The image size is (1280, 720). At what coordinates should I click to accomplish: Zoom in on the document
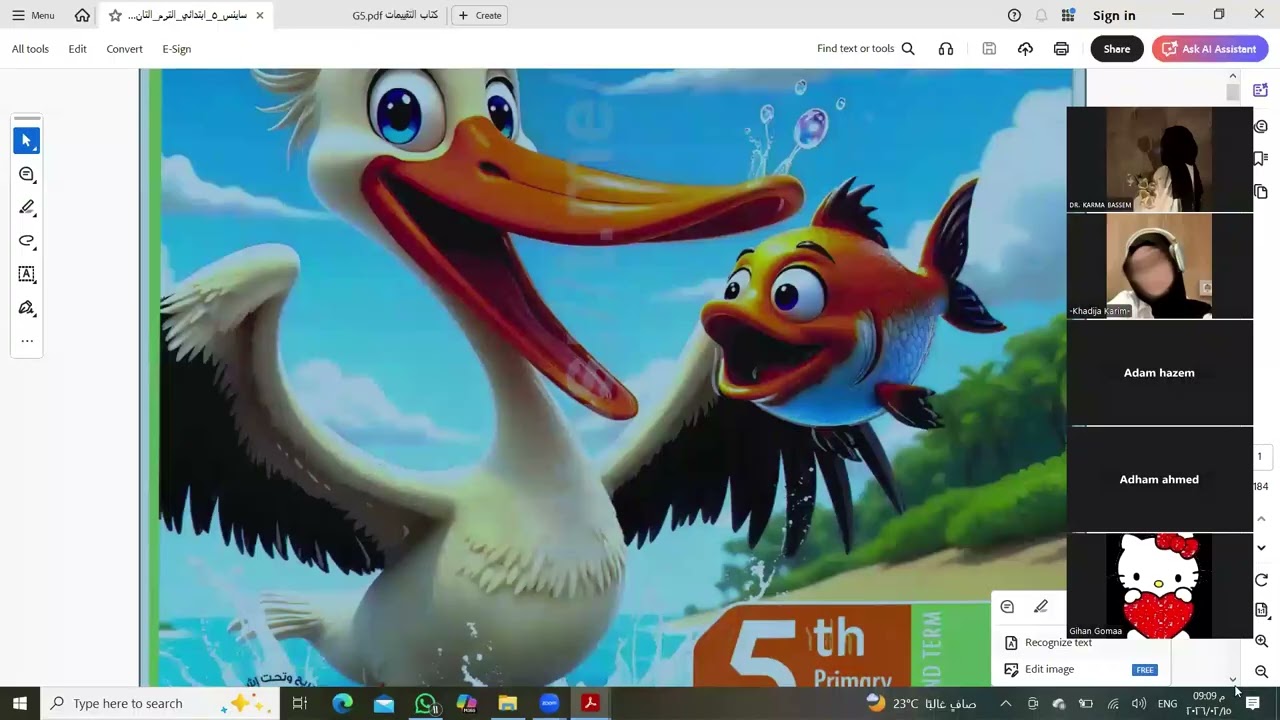1261,641
